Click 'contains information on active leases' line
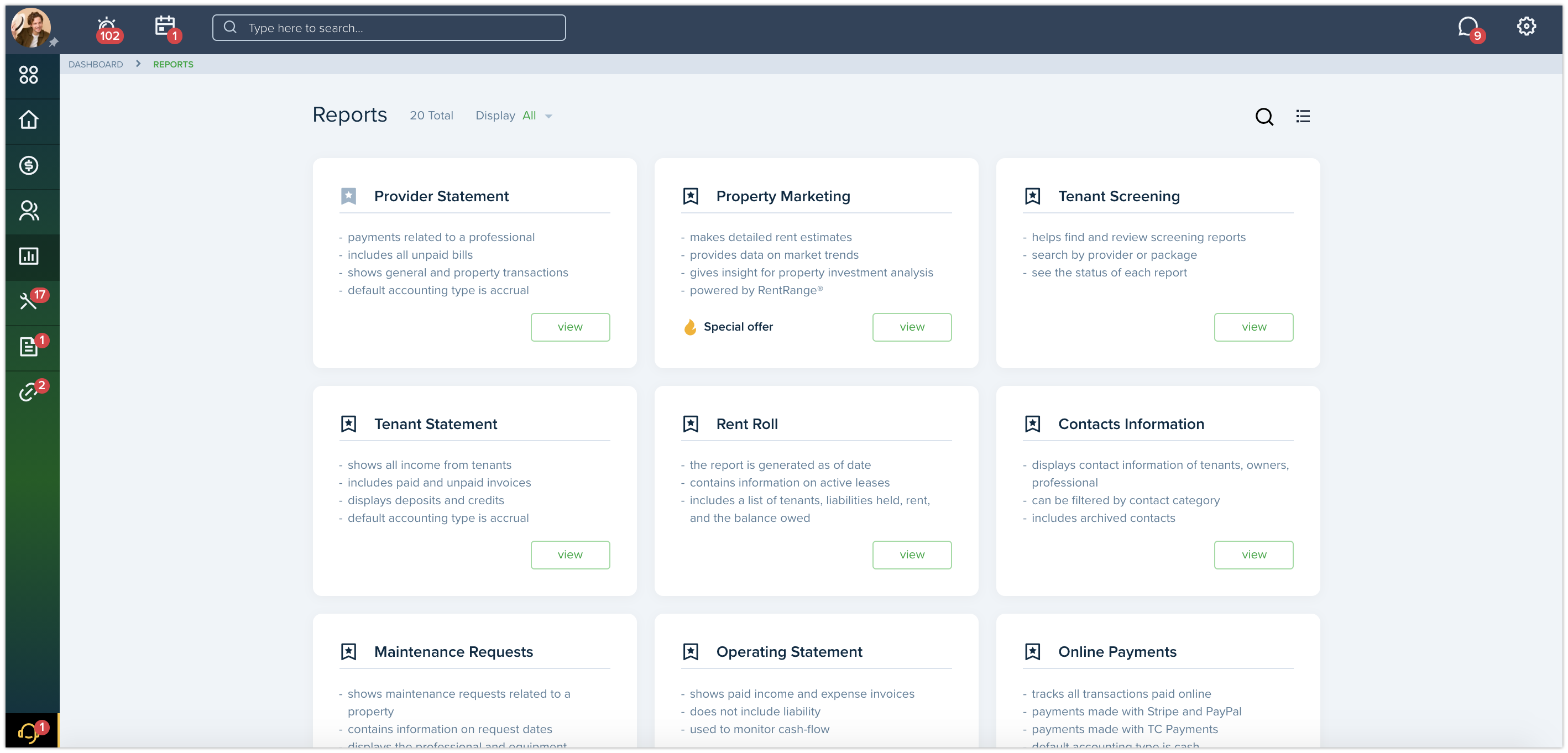 click(790, 483)
